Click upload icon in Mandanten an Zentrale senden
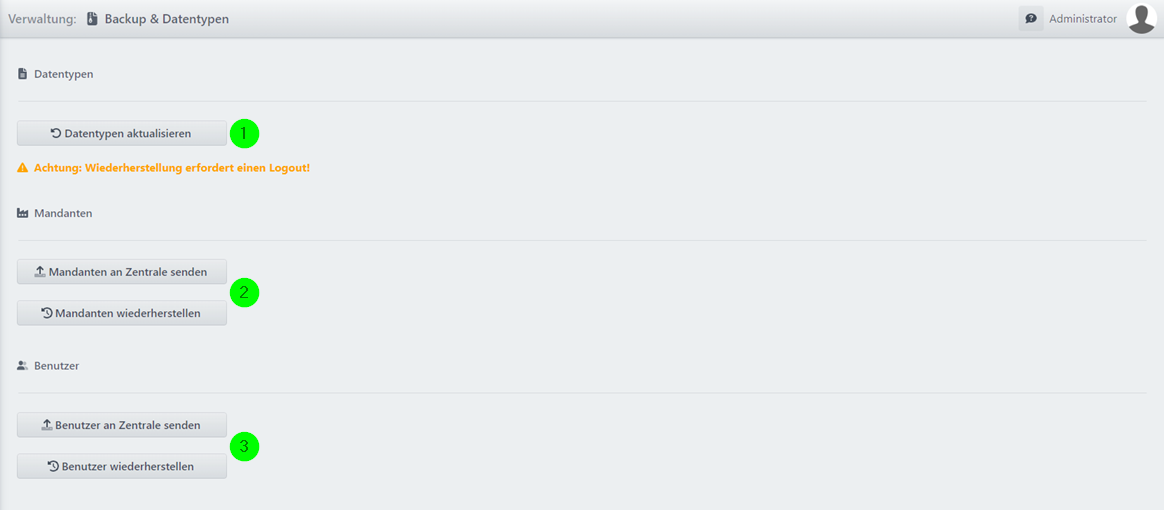This screenshot has height=510, width=1164. 40,272
